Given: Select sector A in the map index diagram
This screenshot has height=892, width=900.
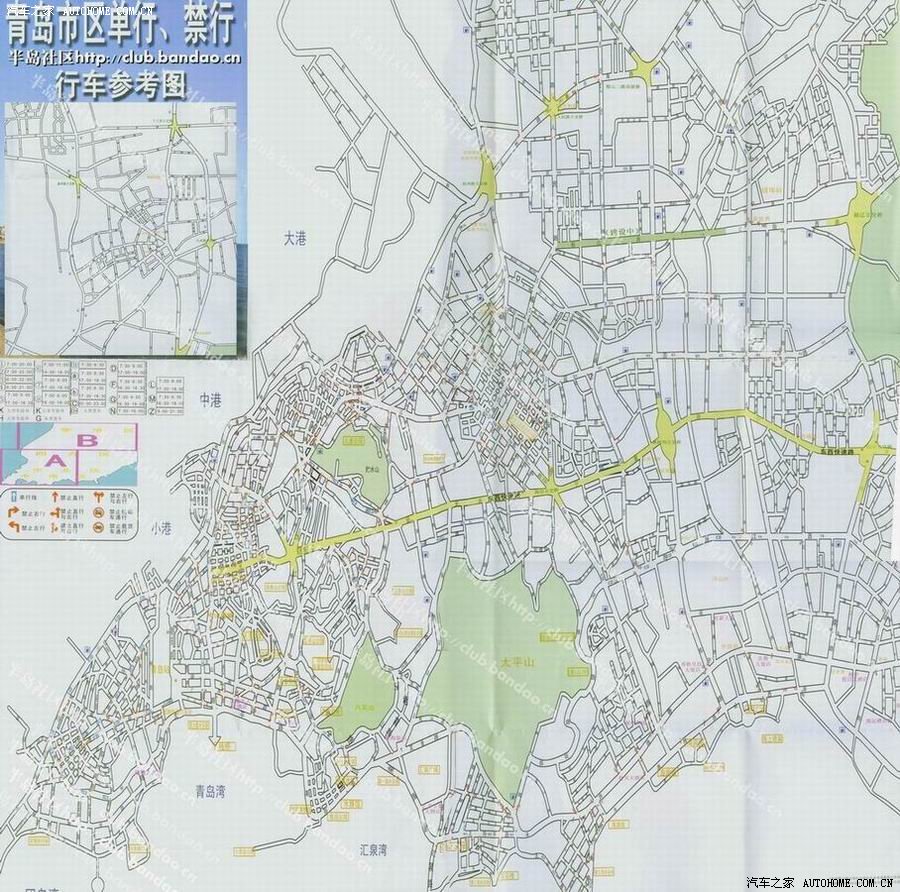Looking at the screenshot, I should 54,460.
